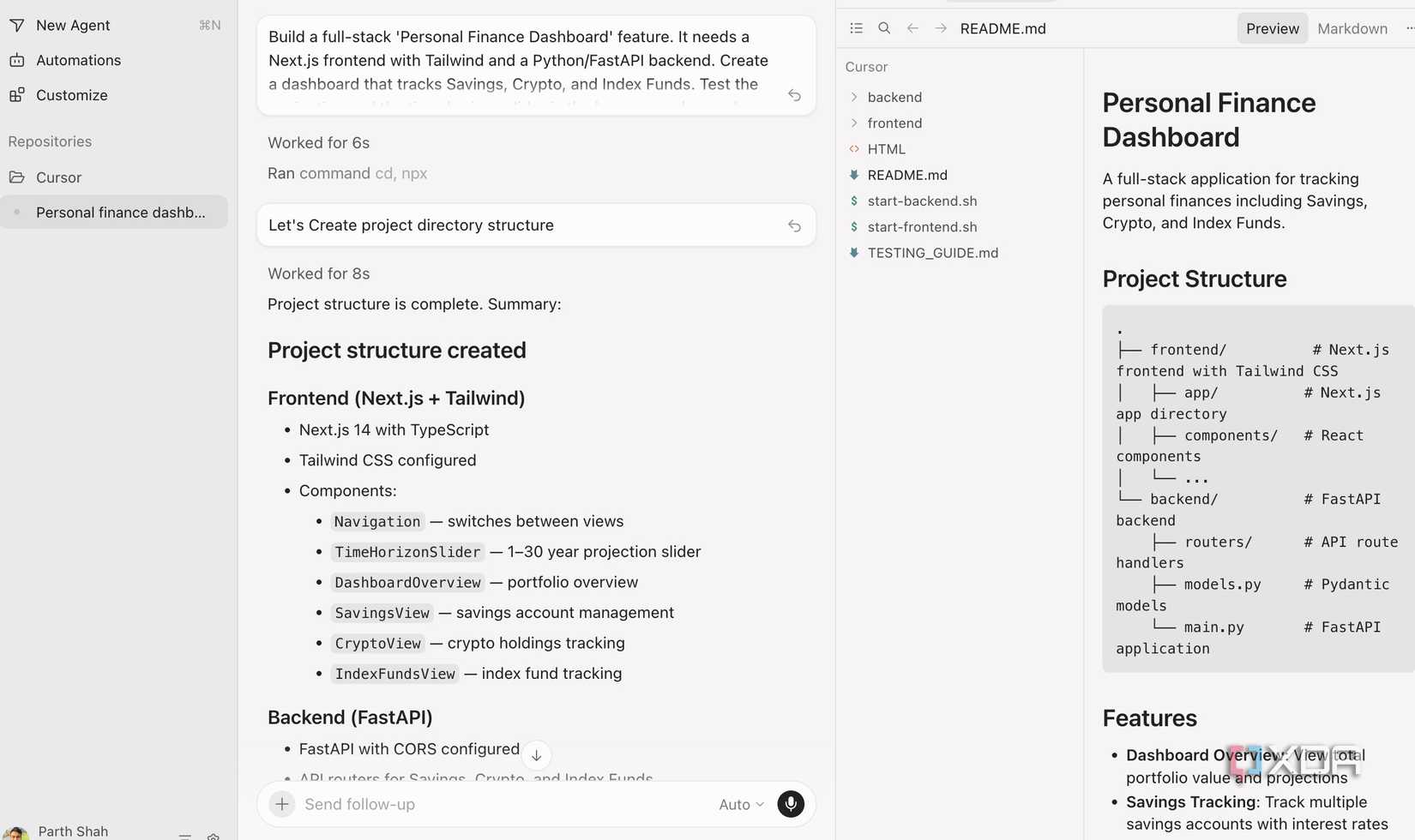Start a New Agent
Image resolution: width=1415 pixels, height=840 pixels.
click(x=73, y=25)
